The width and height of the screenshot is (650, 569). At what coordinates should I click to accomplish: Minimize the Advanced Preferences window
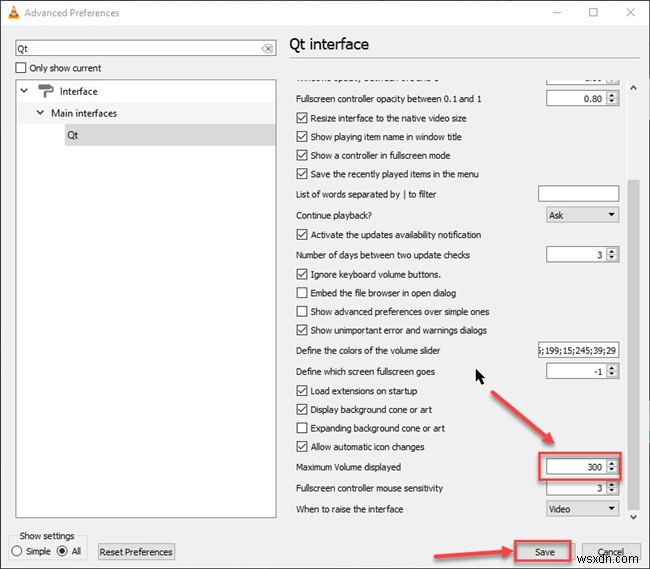pos(557,12)
